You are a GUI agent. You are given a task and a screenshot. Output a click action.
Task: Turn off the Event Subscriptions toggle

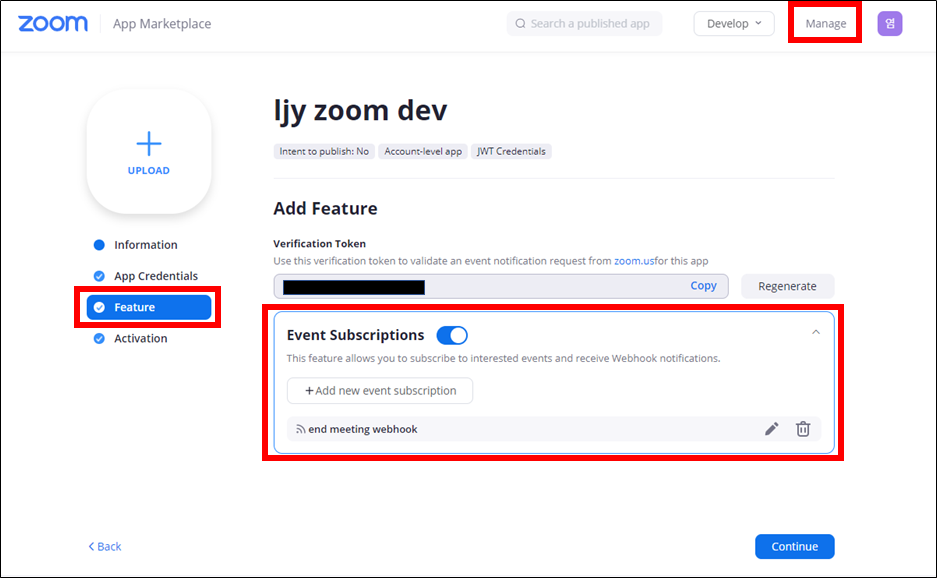pyautogui.click(x=452, y=335)
